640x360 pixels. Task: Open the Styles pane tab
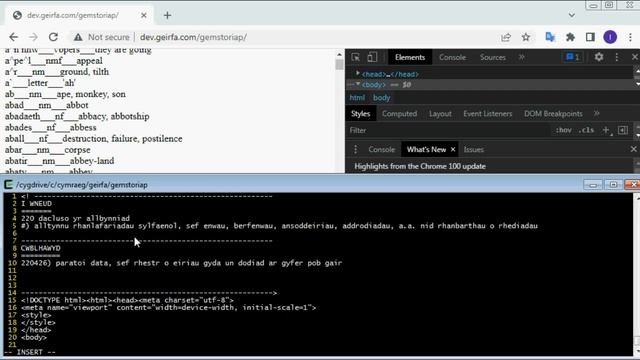tap(360, 114)
